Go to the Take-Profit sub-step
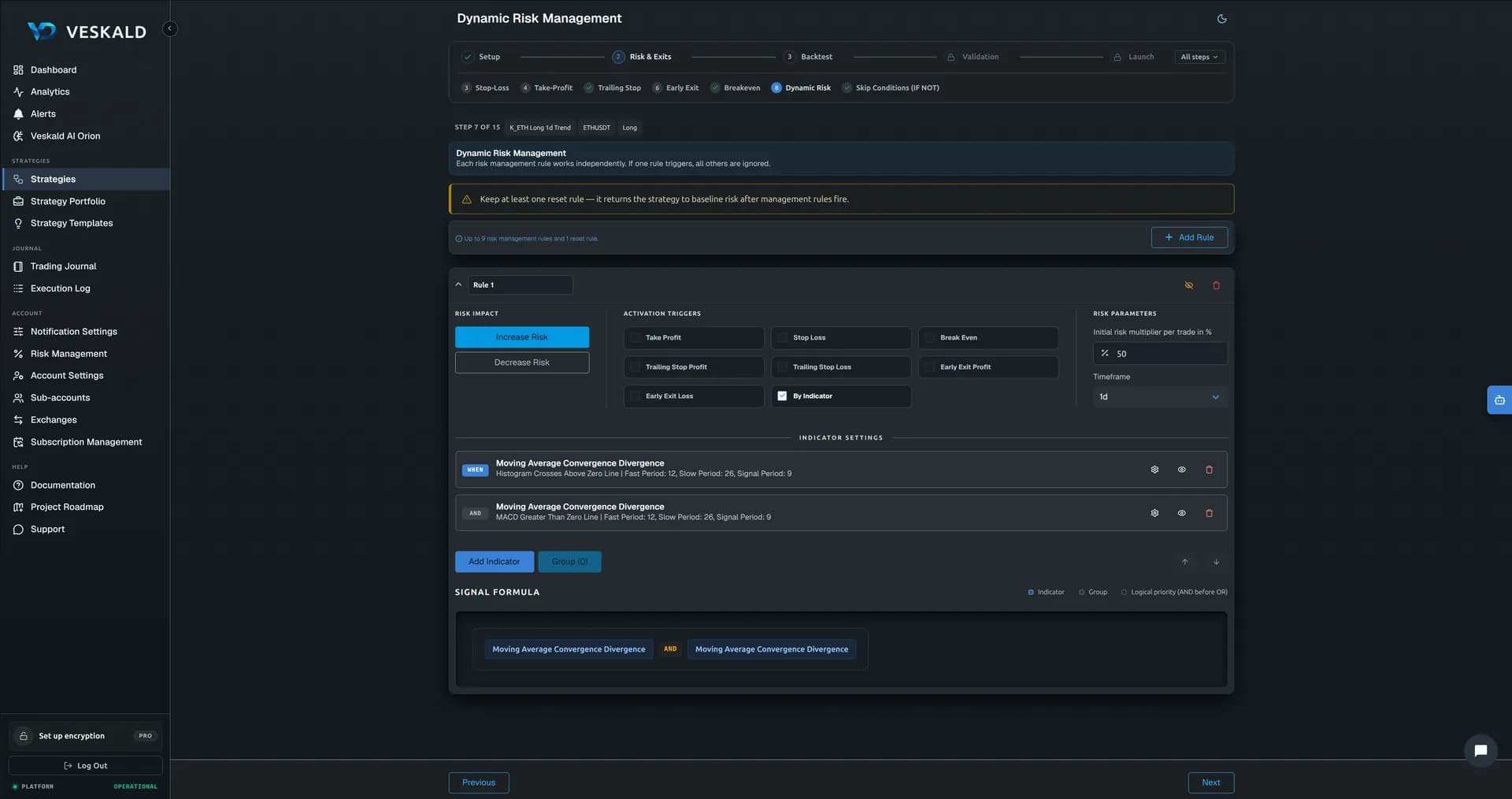This screenshot has width=1512, height=799. point(547,88)
